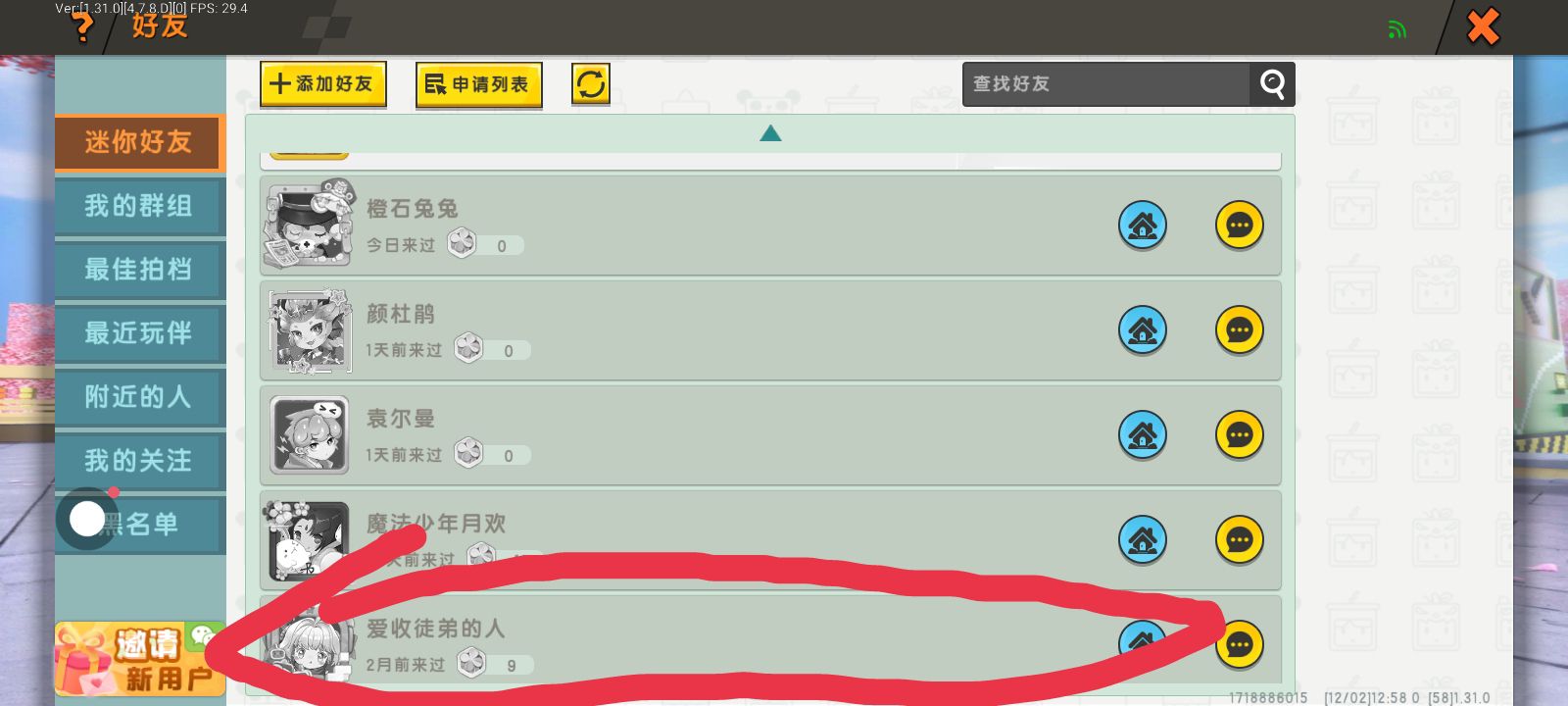Switch to 最佳拍档 tab

(x=140, y=270)
